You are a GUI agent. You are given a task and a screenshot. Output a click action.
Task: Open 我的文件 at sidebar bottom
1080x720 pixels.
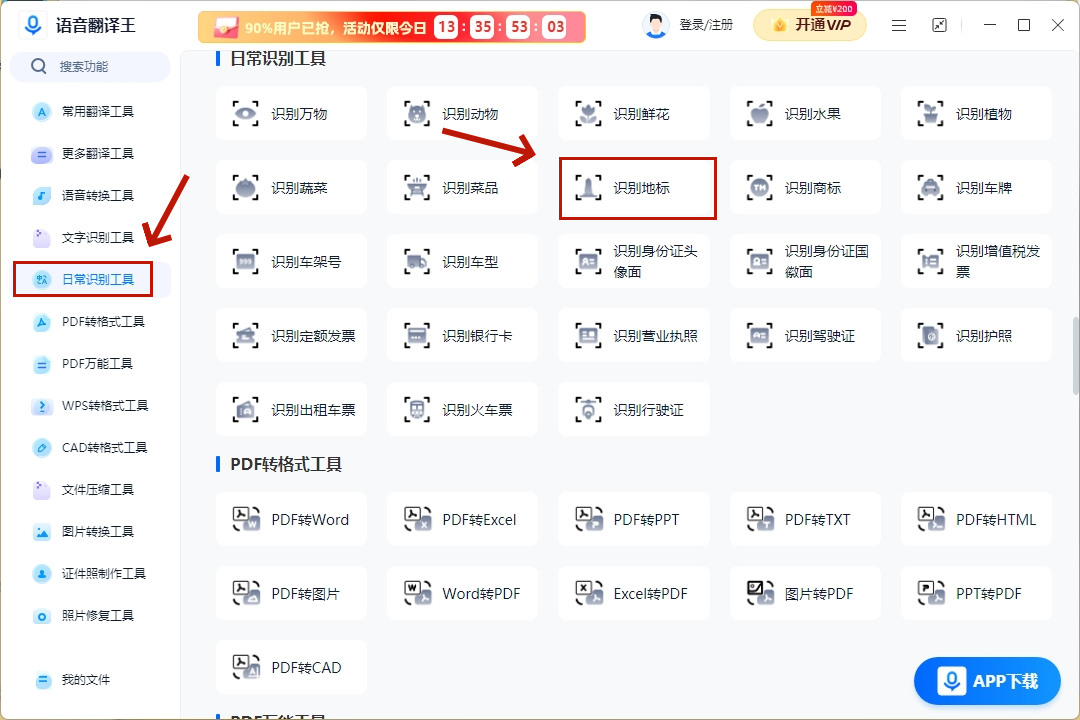coord(90,680)
